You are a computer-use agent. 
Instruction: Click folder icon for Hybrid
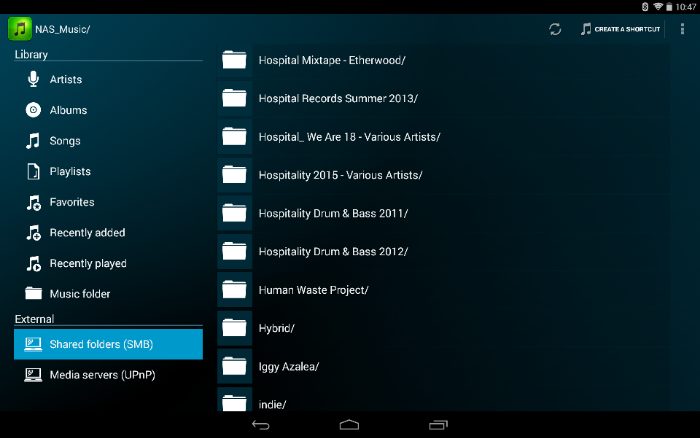[234, 328]
